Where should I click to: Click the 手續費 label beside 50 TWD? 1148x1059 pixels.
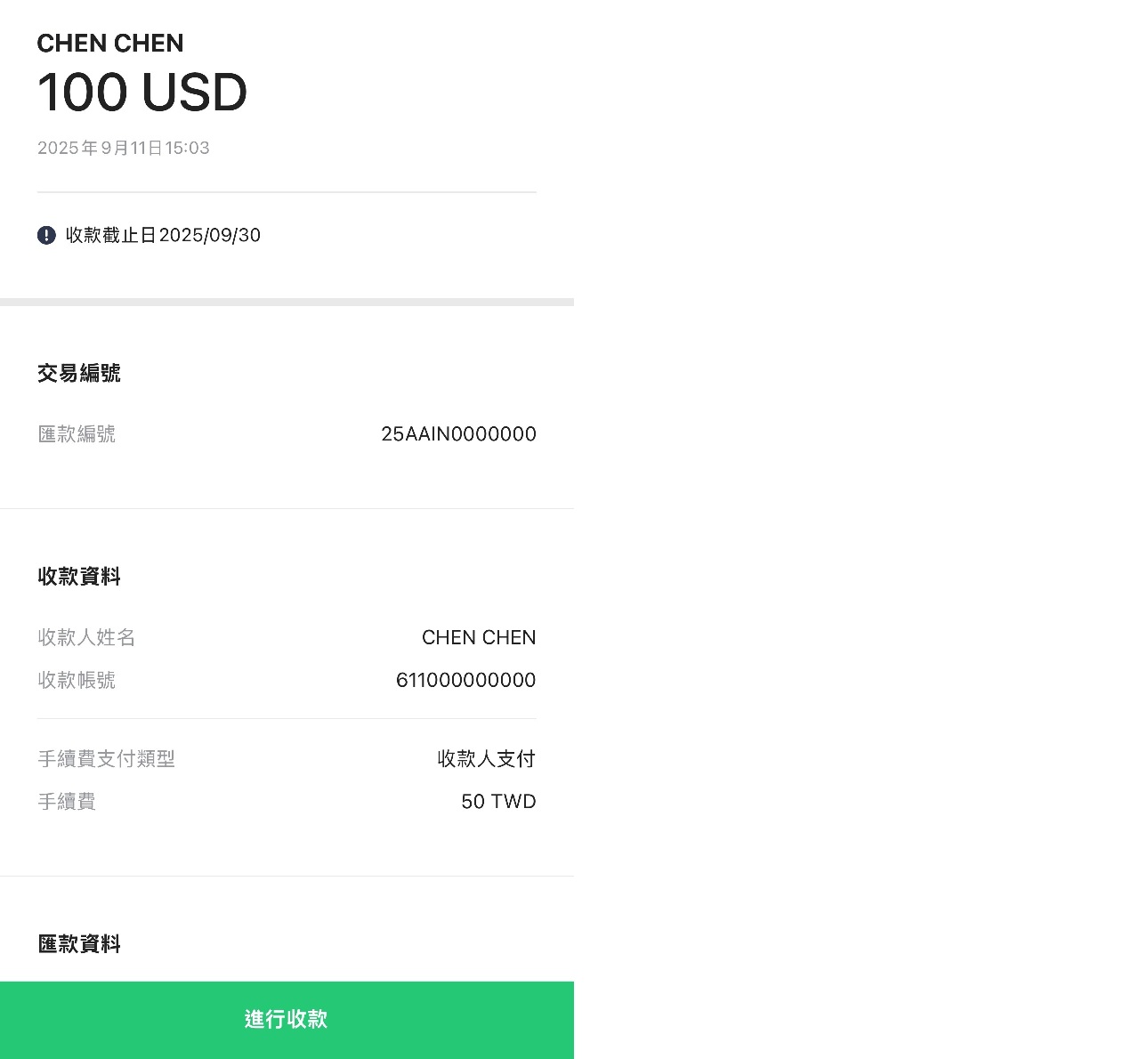tap(67, 802)
